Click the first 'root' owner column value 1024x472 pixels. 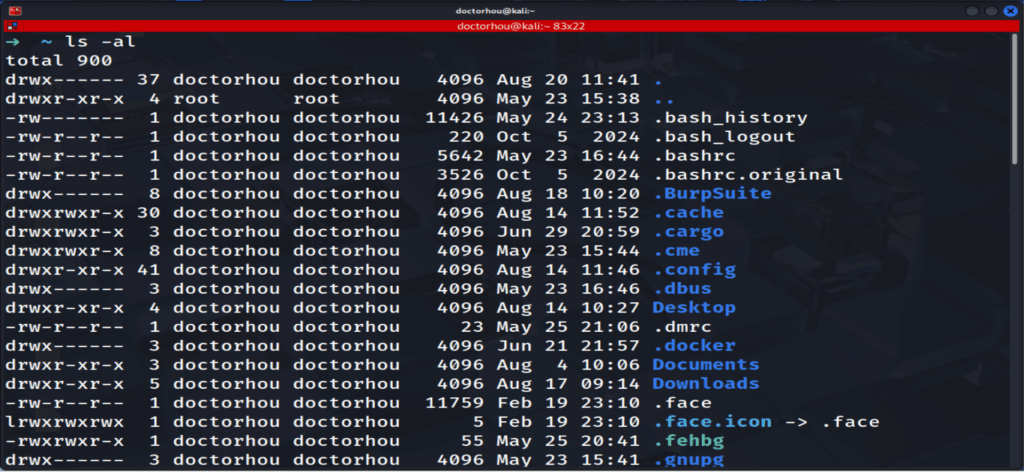[x=197, y=99]
